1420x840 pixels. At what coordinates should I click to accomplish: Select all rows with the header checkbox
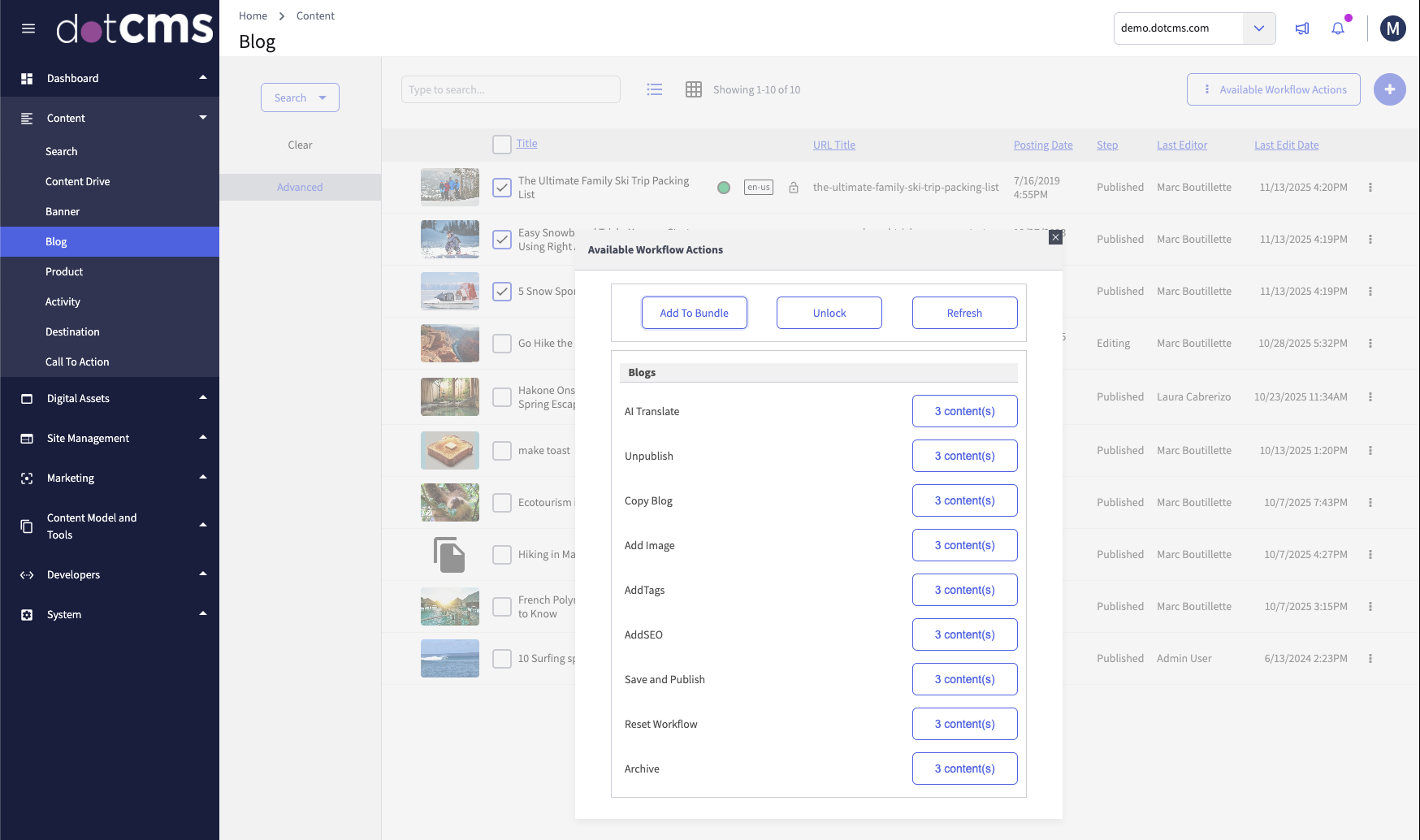click(x=500, y=144)
